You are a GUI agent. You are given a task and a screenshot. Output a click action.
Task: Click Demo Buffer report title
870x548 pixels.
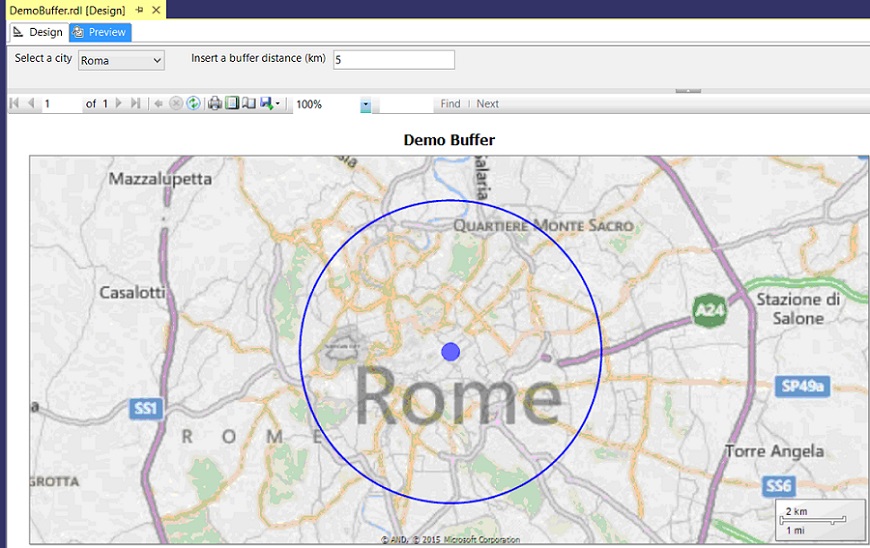point(449,140)
